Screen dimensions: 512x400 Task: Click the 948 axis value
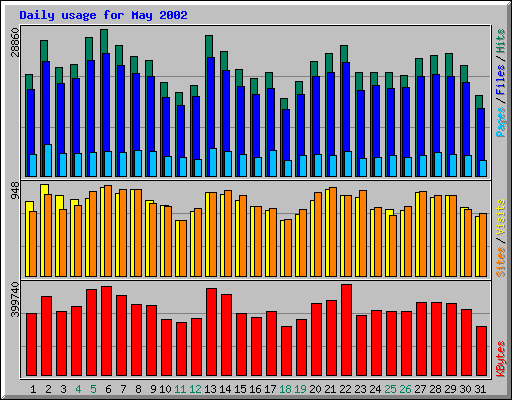click(15, 191)
